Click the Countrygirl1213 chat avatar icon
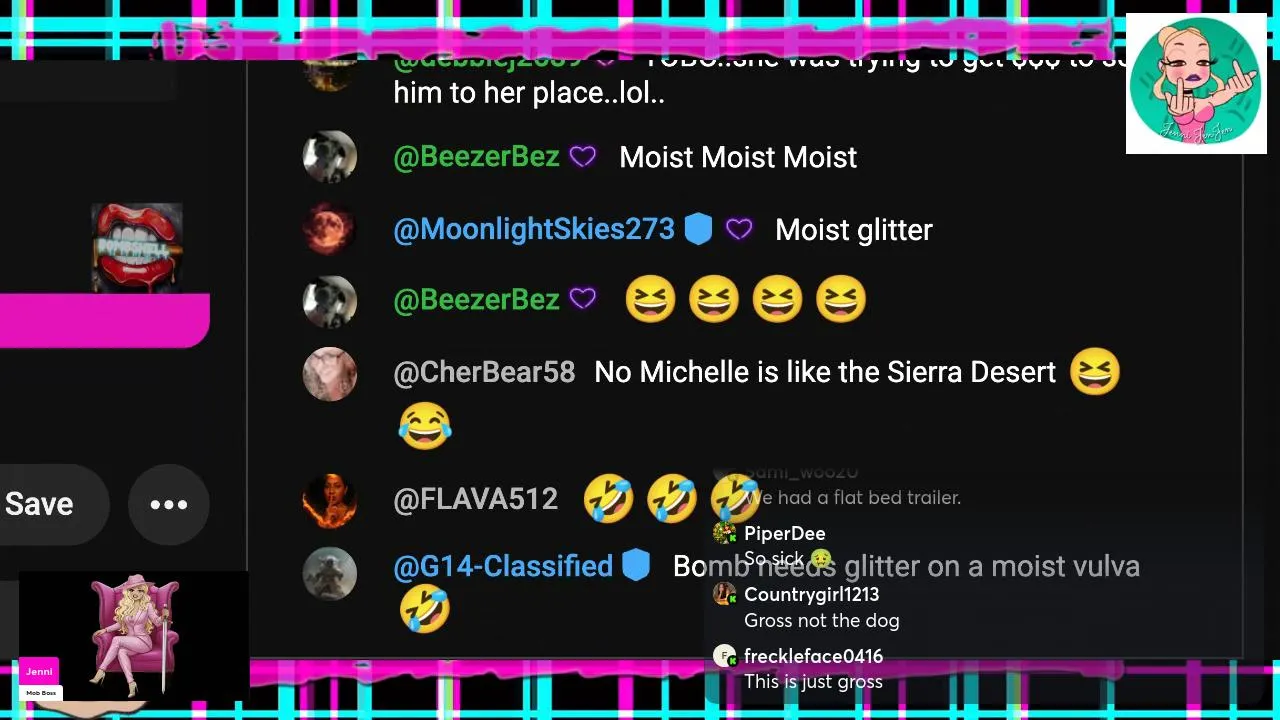Viewport: 1280px width, 720px height. coord(725,595)
